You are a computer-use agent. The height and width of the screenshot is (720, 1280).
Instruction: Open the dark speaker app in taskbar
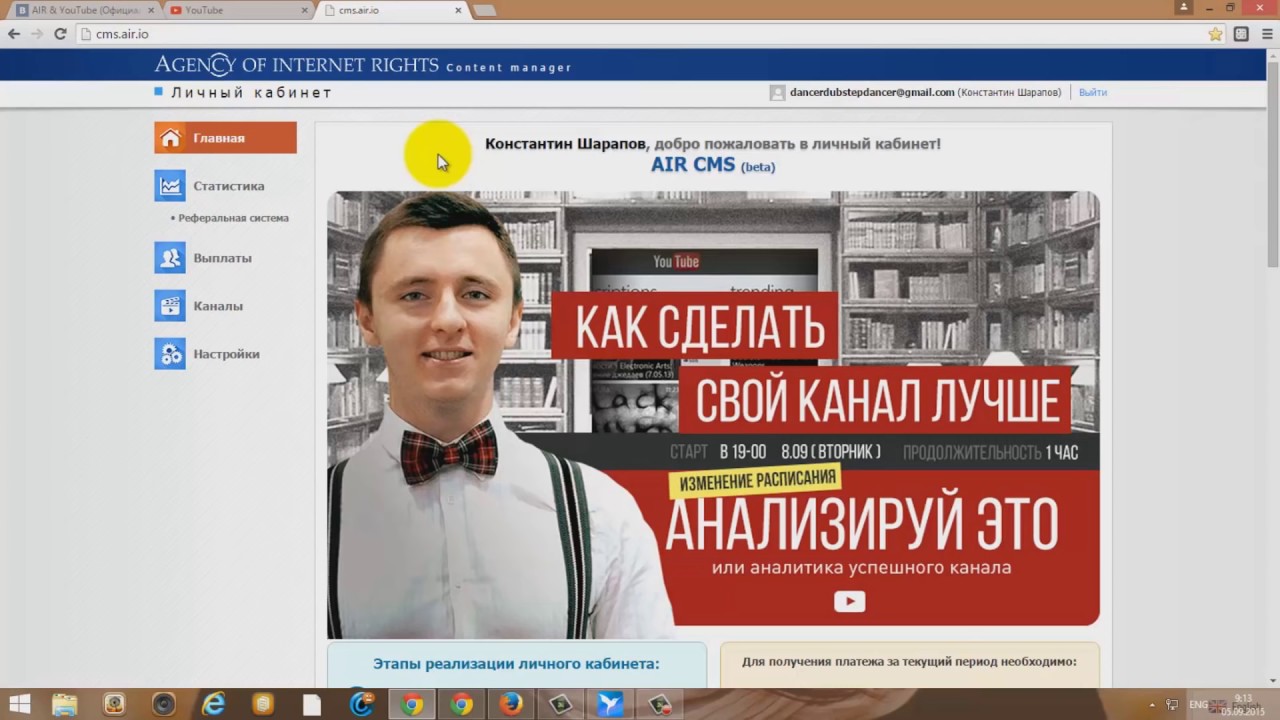coord(164,704)
